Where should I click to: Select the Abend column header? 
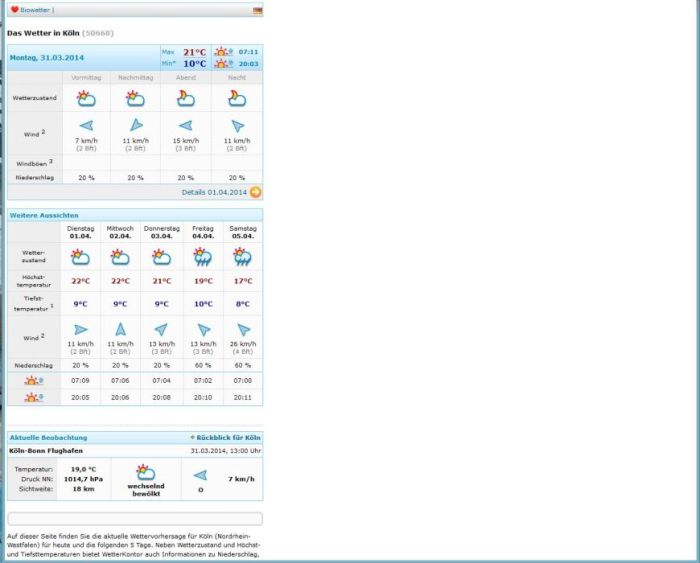pos(186,78)
